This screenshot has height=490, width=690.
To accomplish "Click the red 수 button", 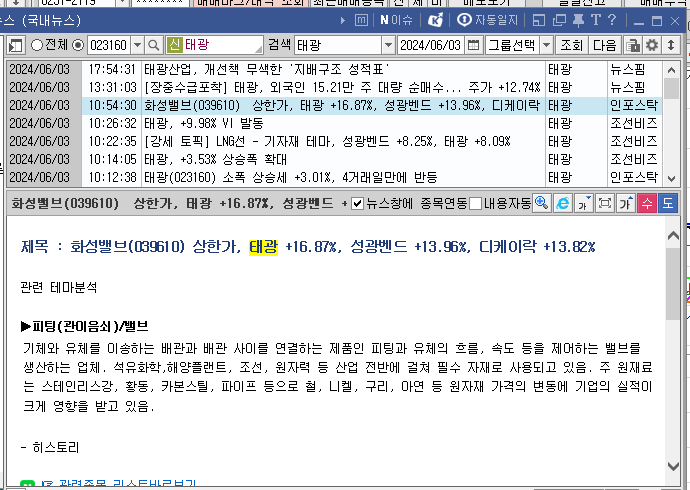I will pos(647,203).
